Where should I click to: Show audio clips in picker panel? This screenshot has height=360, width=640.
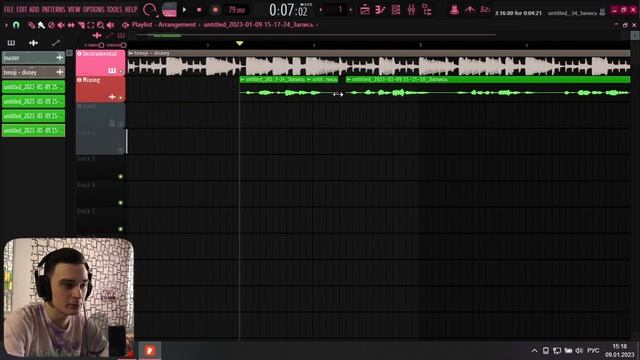click(x=33, y=43)
